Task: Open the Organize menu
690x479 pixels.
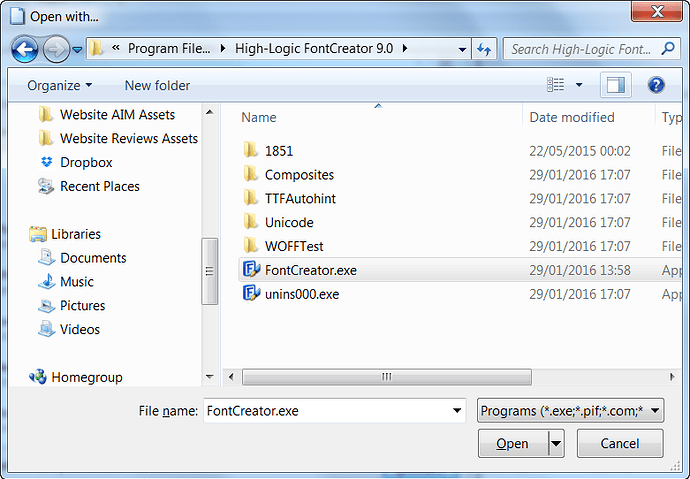Action: point(60,85)
